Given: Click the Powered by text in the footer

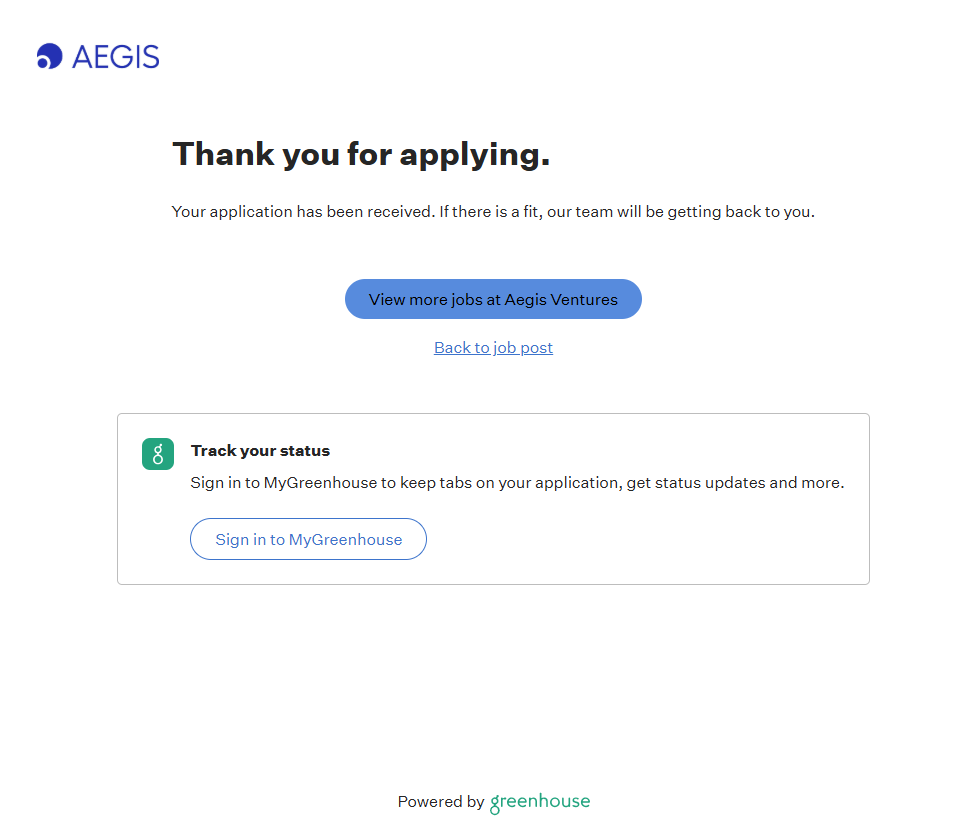Looking at the screenshot, I should point(440,802).
